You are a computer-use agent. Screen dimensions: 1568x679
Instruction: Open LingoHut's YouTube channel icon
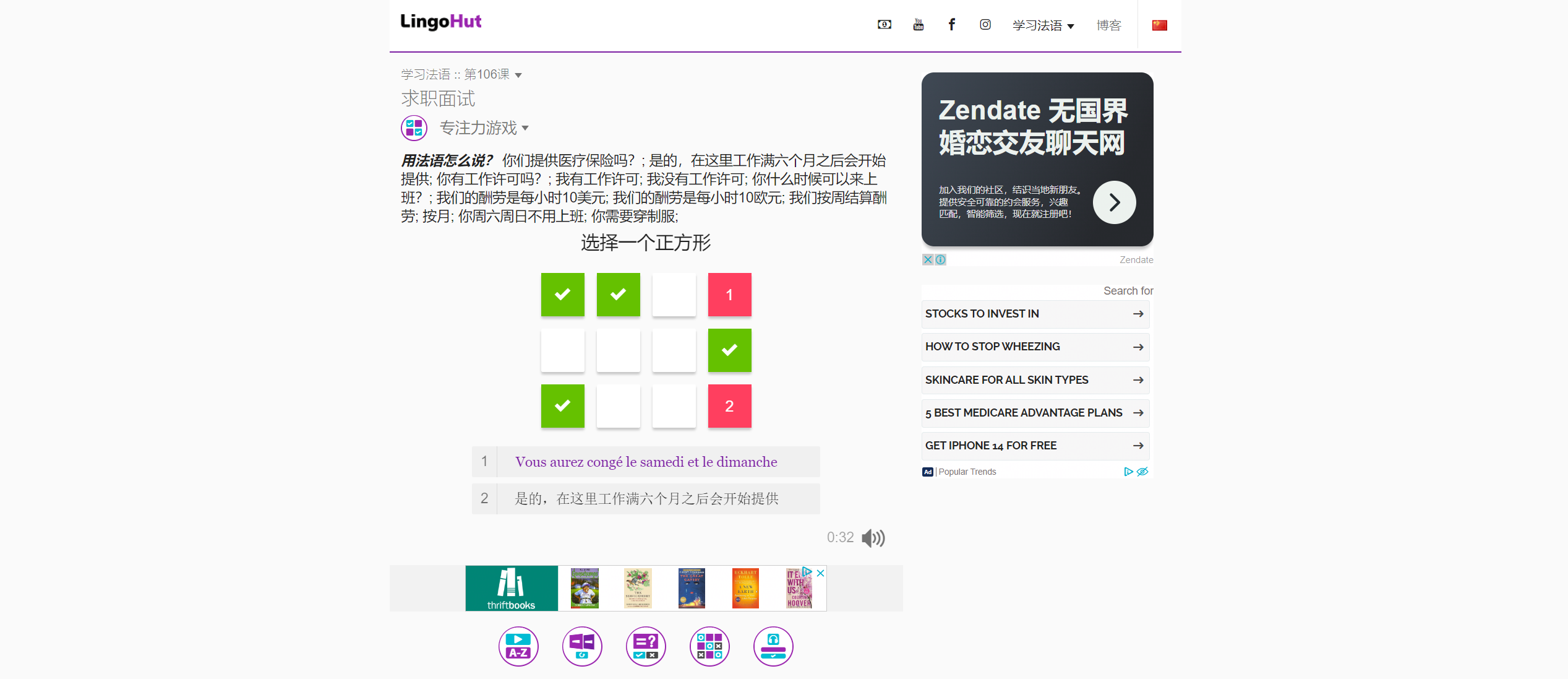(x=918, y=25)
